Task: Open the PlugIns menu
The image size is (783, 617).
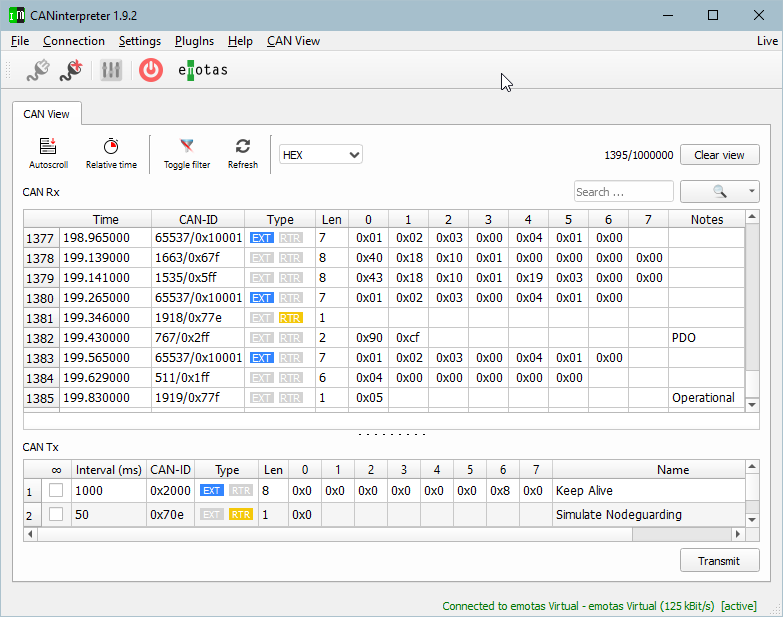Action: tap(194, 41)
